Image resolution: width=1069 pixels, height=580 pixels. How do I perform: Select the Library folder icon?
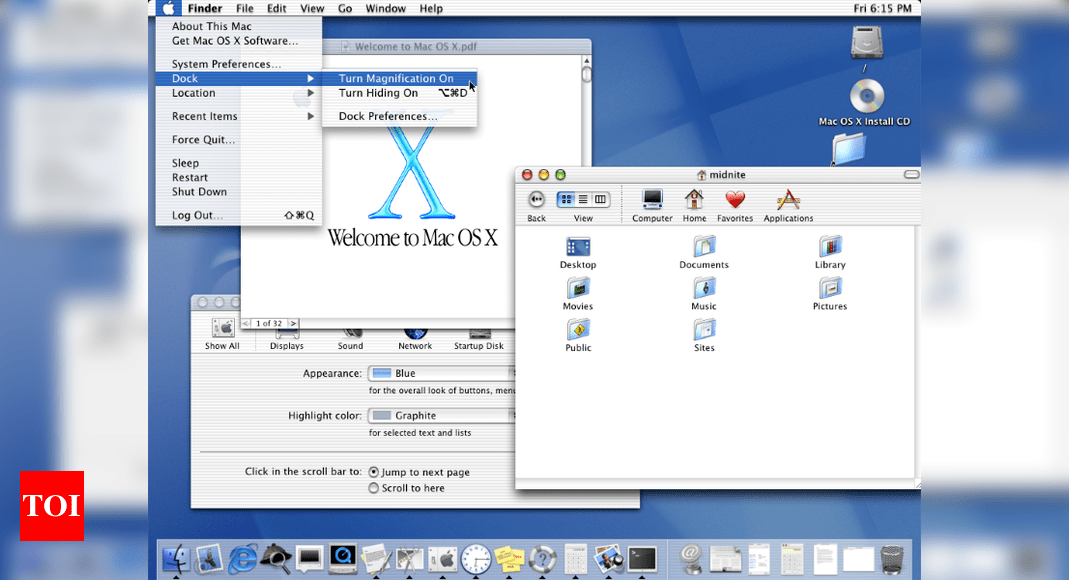coord(830,252)
